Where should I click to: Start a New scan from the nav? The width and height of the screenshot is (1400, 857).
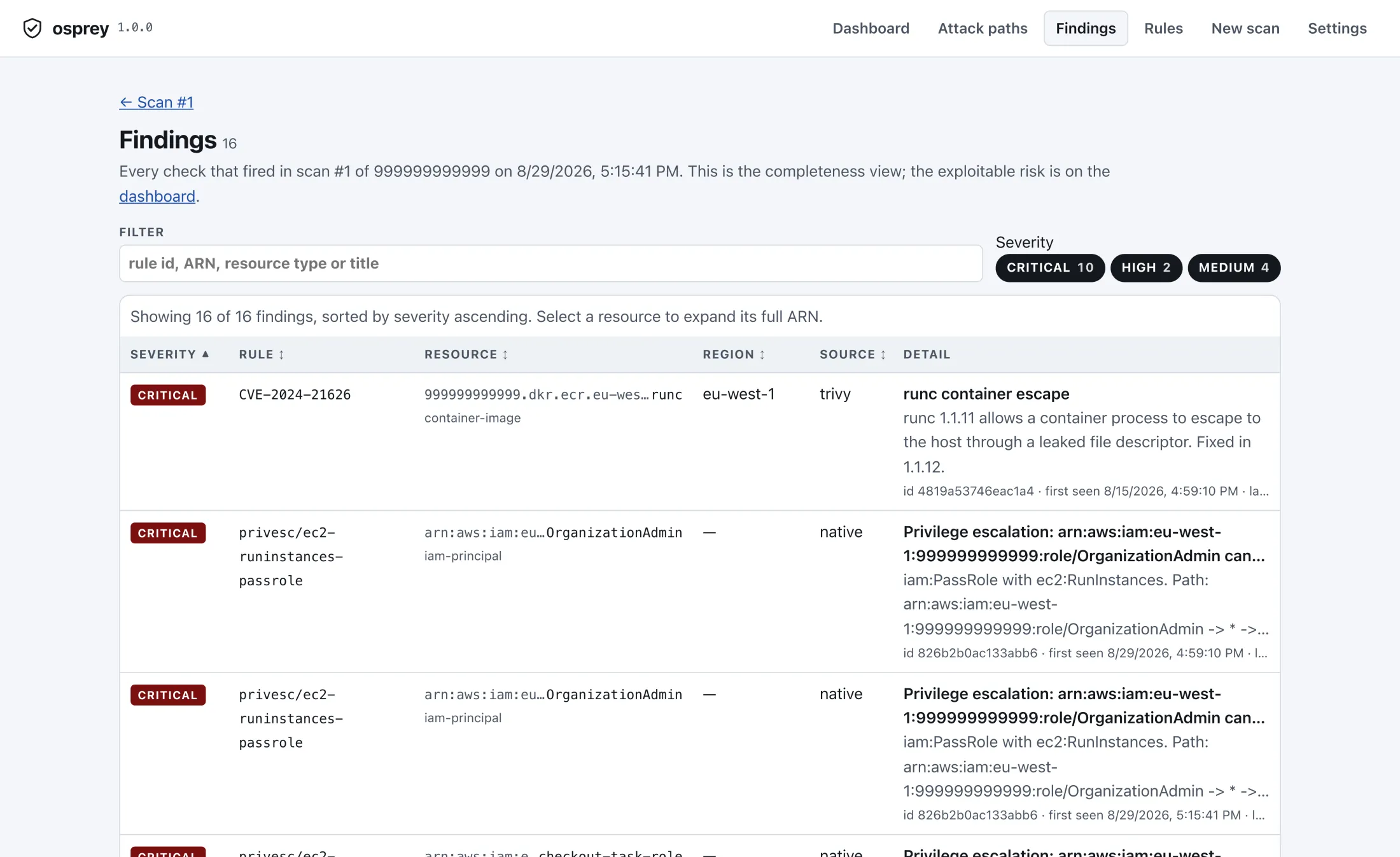tap(1245, 28)
